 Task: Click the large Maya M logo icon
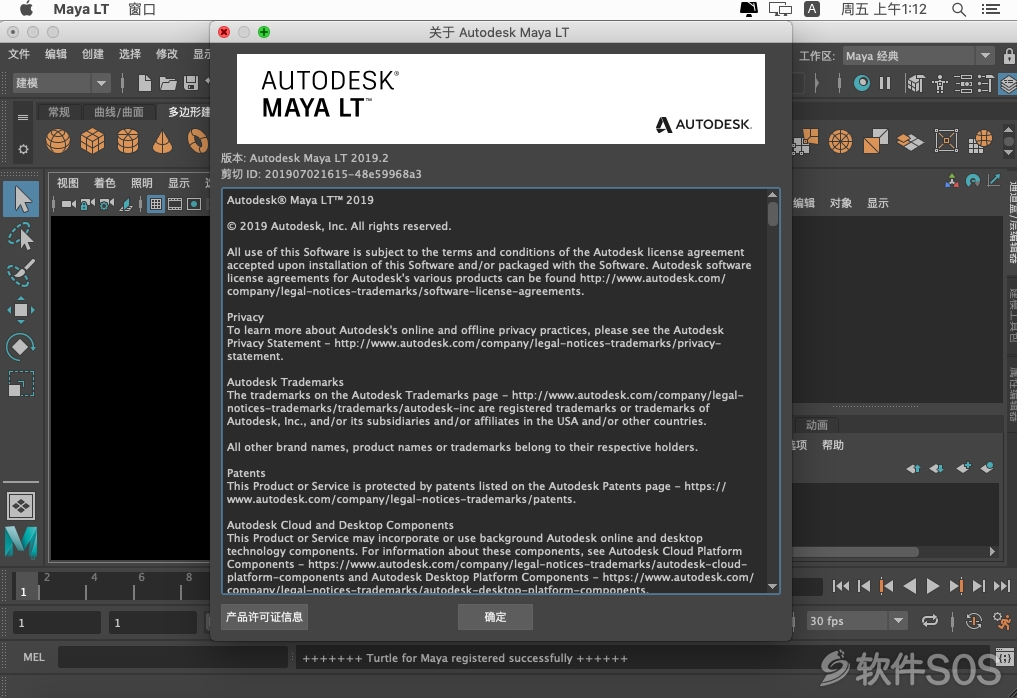coord(21,543)
